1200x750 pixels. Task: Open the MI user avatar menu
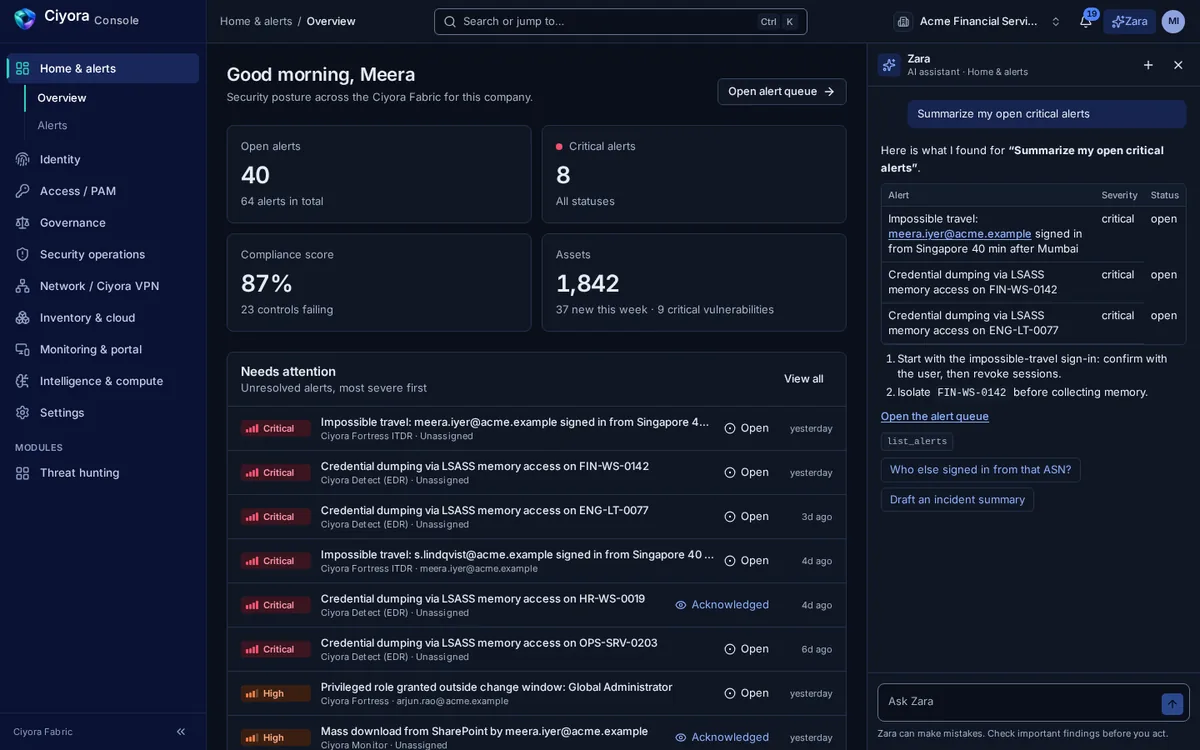1173,21
